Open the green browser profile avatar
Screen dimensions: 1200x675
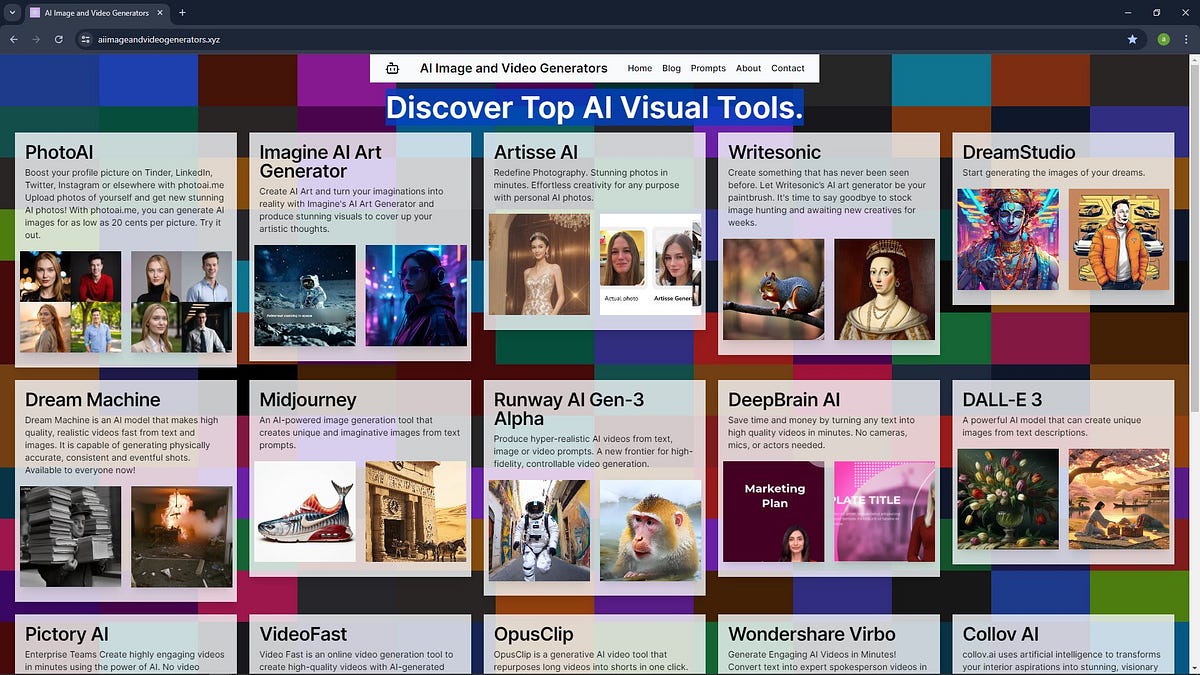[x=1163, y=39]
